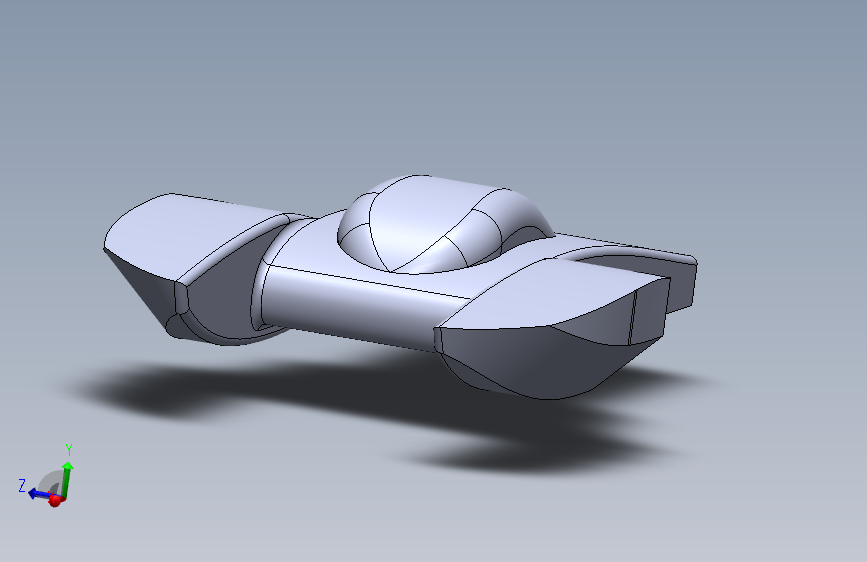Select the dome on top of the model
867x562 pixels.
click(426, 224)
